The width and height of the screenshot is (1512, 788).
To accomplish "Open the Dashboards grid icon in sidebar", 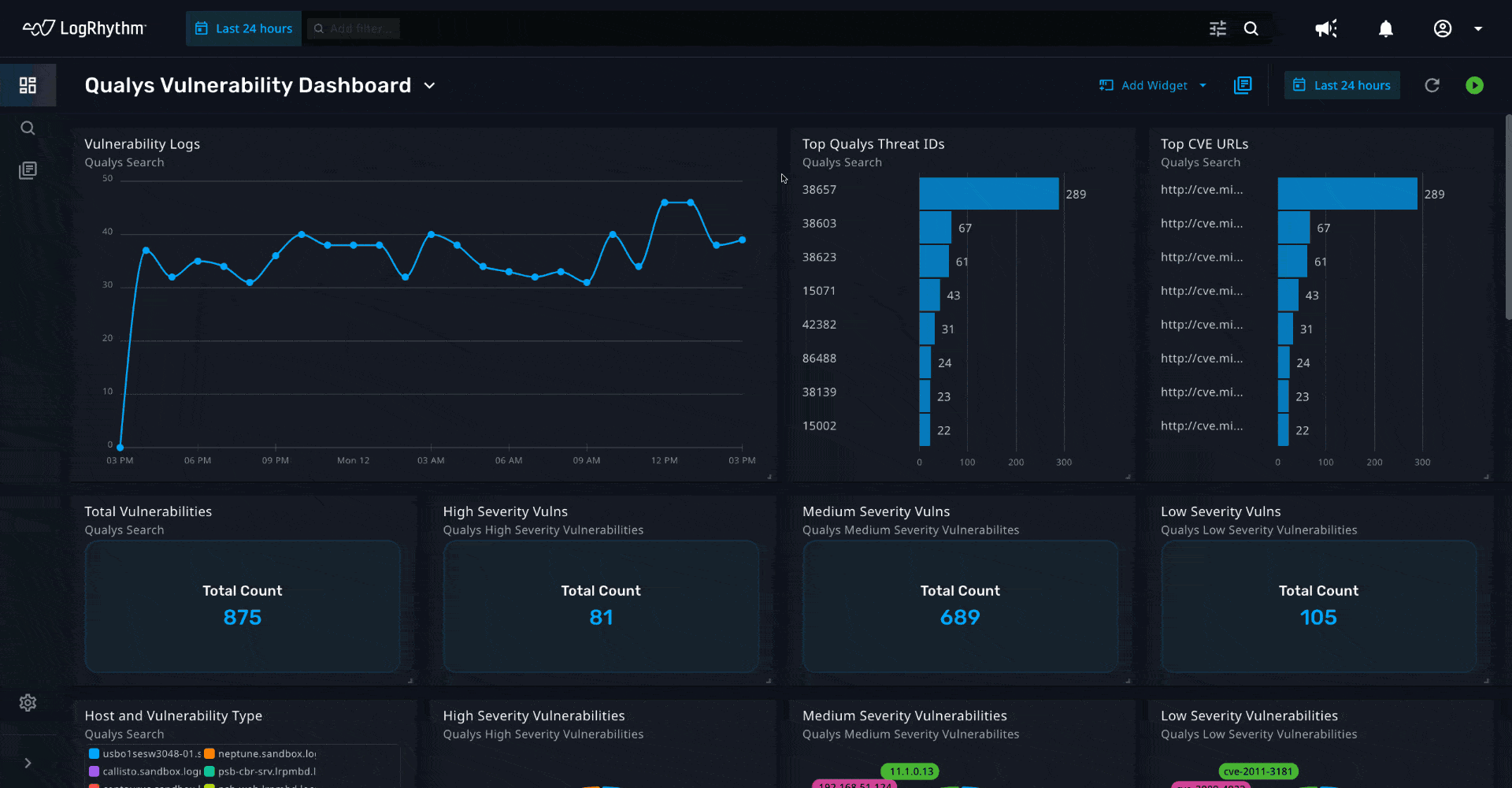I will [28, 84].
